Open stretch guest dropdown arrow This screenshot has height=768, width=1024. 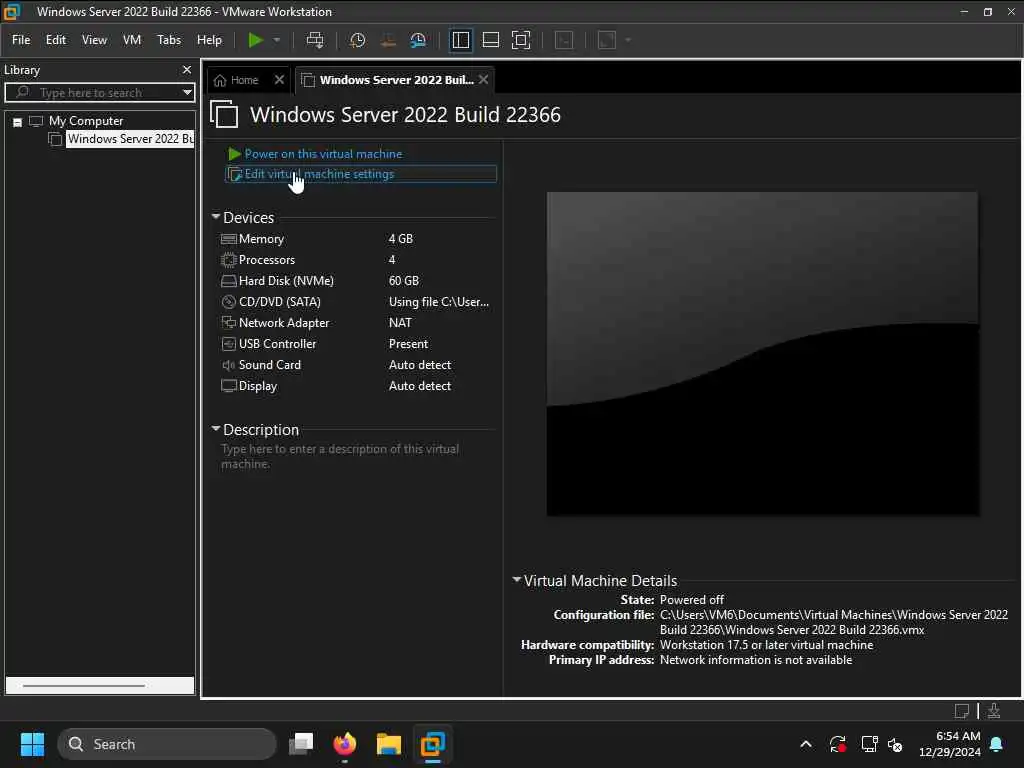pyautogui.click(x=628, y=40)
